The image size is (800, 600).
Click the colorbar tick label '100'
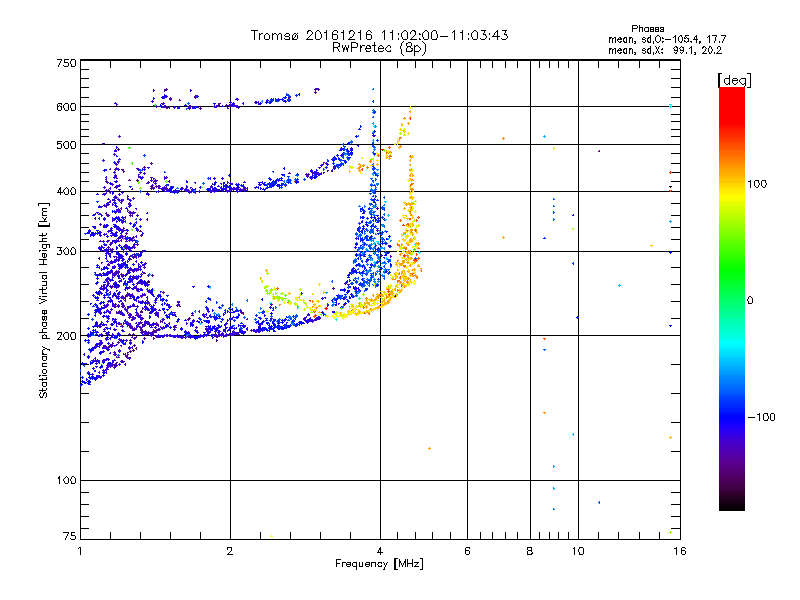point(757,184)
